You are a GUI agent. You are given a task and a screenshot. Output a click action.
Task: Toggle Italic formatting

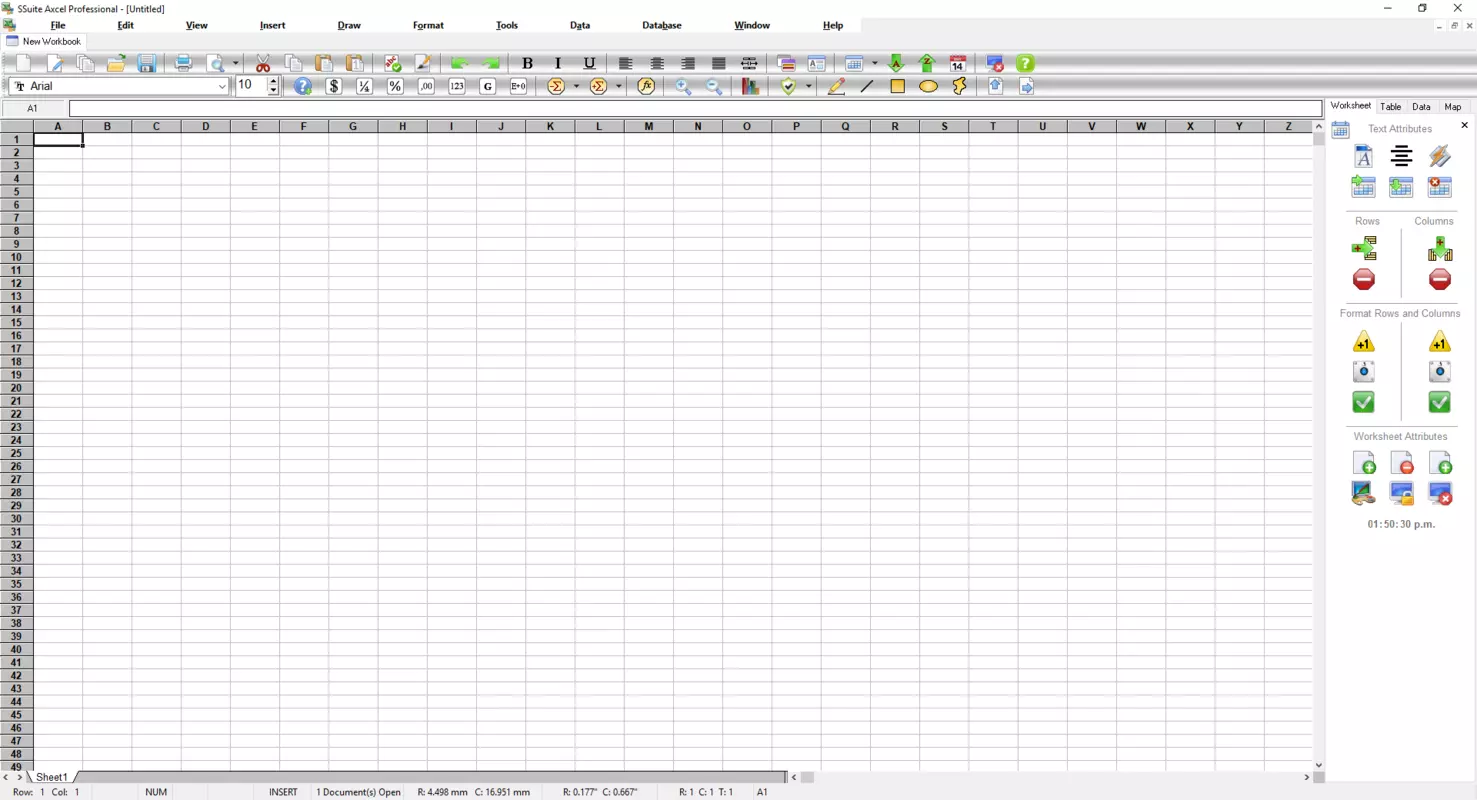point(558,63)
